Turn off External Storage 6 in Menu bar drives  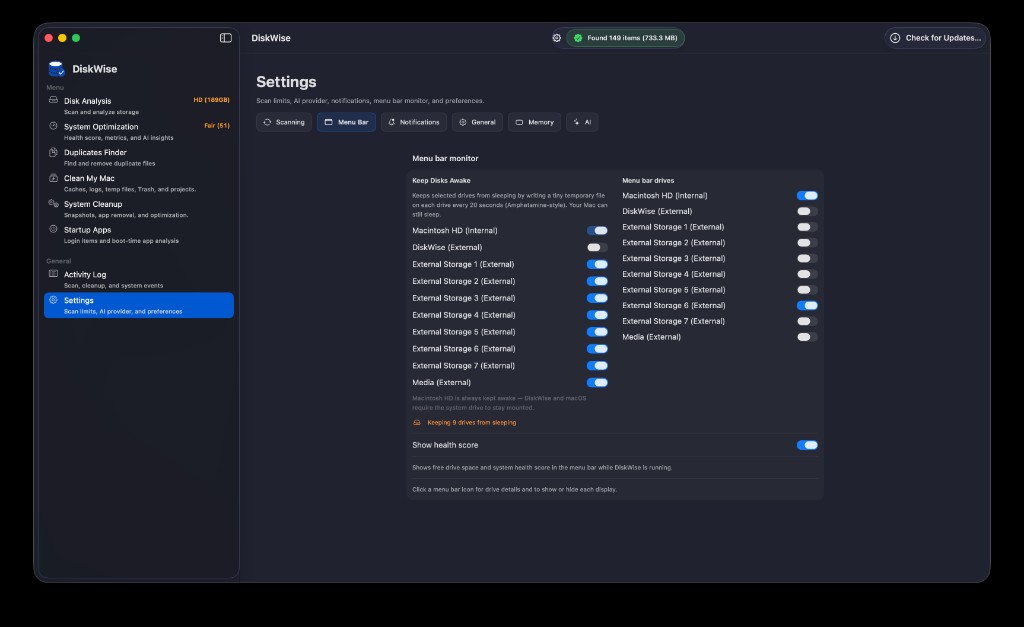(x=807, y=306)
